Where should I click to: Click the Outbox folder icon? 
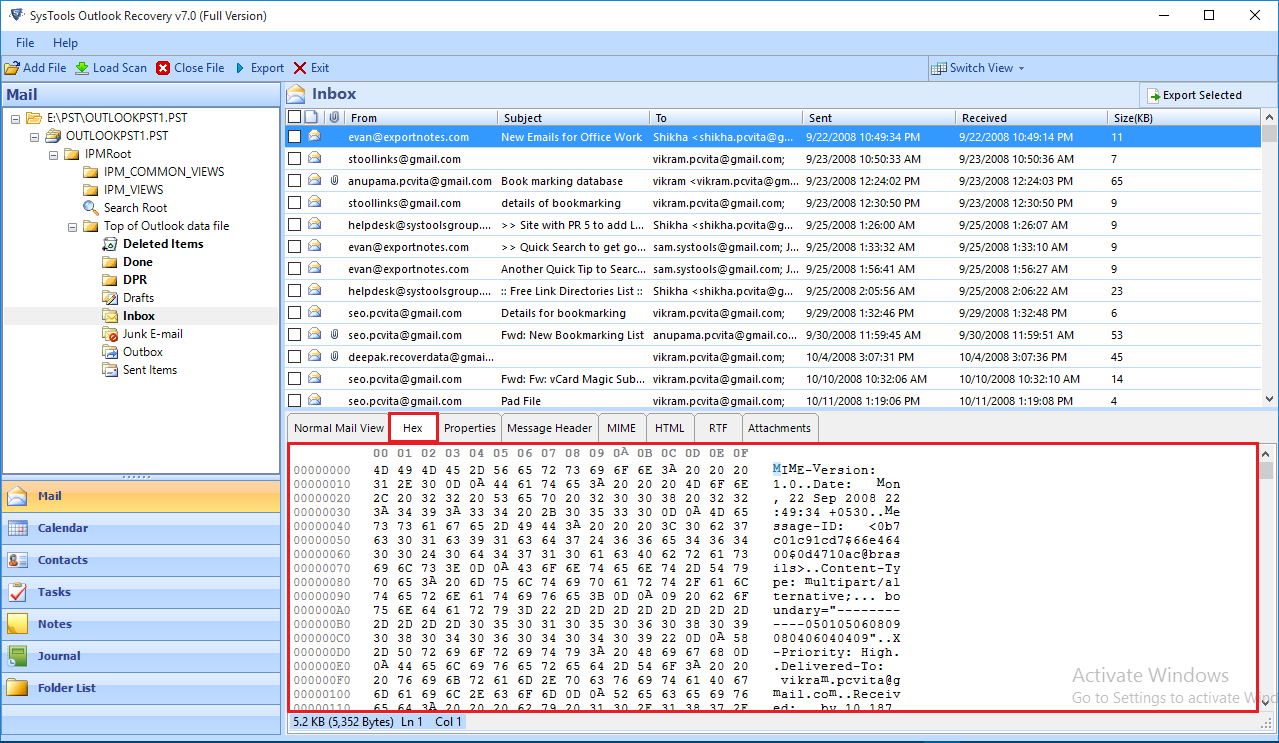coord(110,352)
